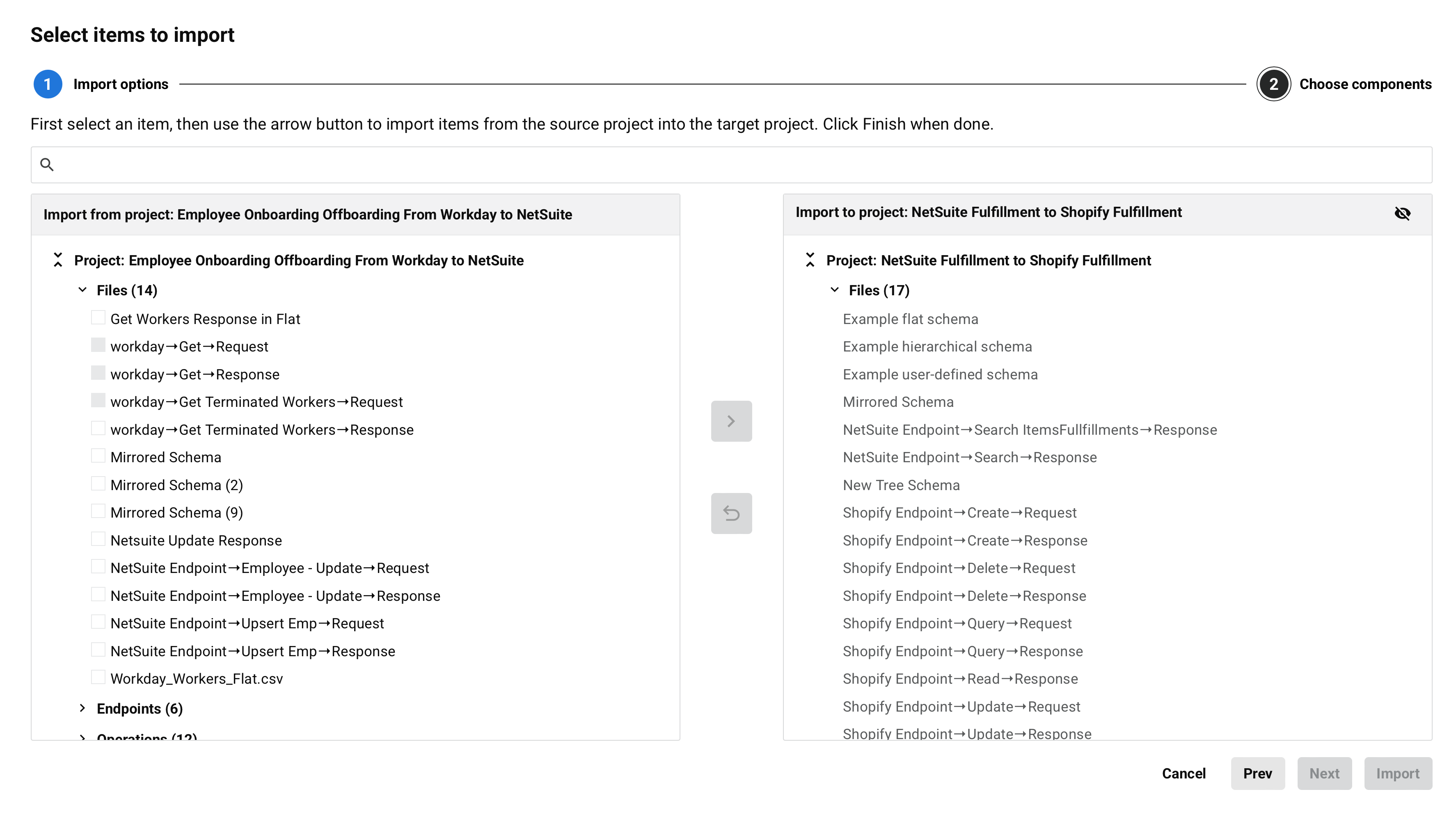Click the search magnifier icon
The height and width of the screenshot is (817, 1456).
click(x=47, y=164)
